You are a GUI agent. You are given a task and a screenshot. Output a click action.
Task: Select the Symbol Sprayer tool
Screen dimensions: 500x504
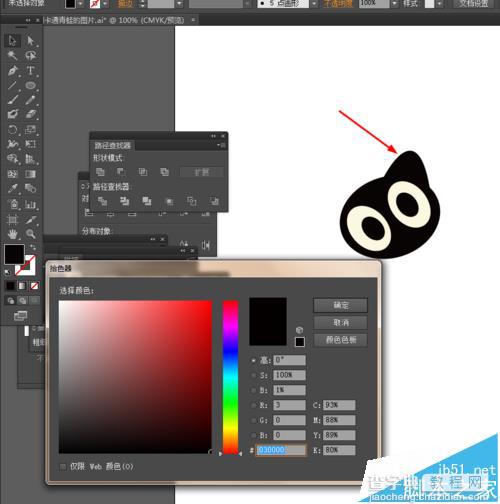(13, 204)
